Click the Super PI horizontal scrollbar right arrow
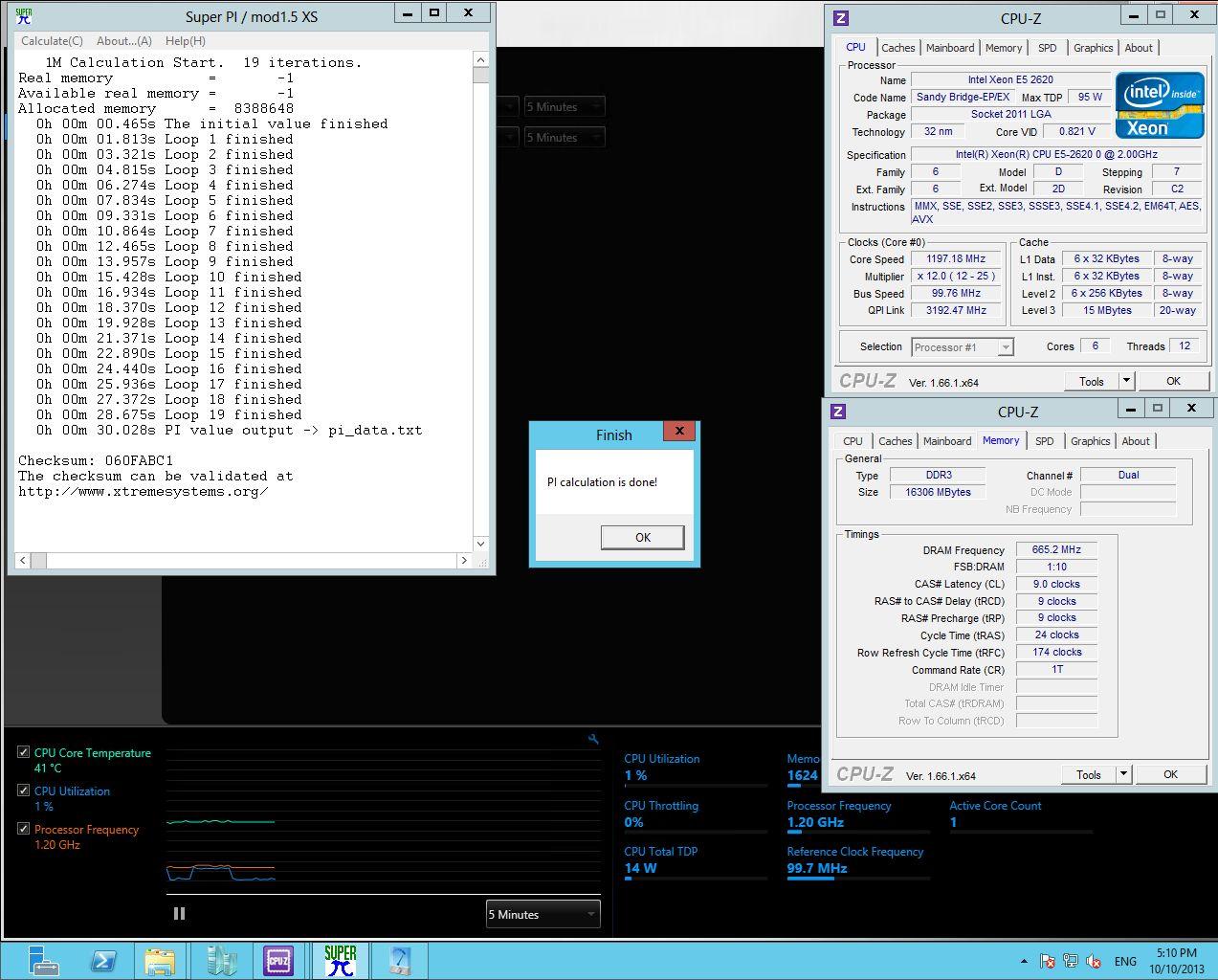 [x=464, y=560]
